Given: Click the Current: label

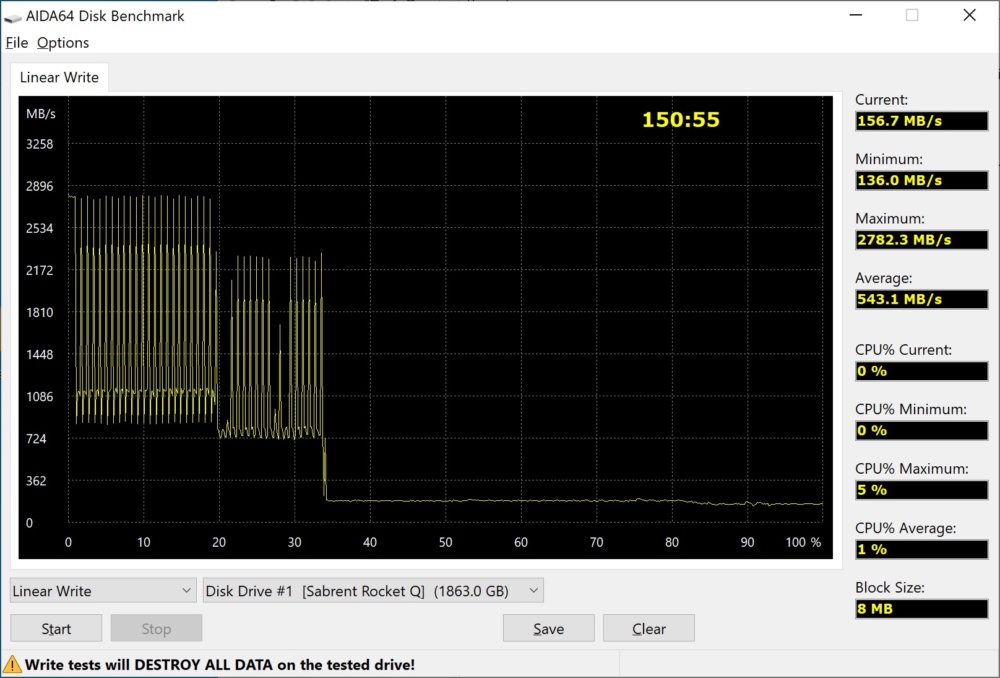Looking at the screenshot, I should [x=881, y=99].
